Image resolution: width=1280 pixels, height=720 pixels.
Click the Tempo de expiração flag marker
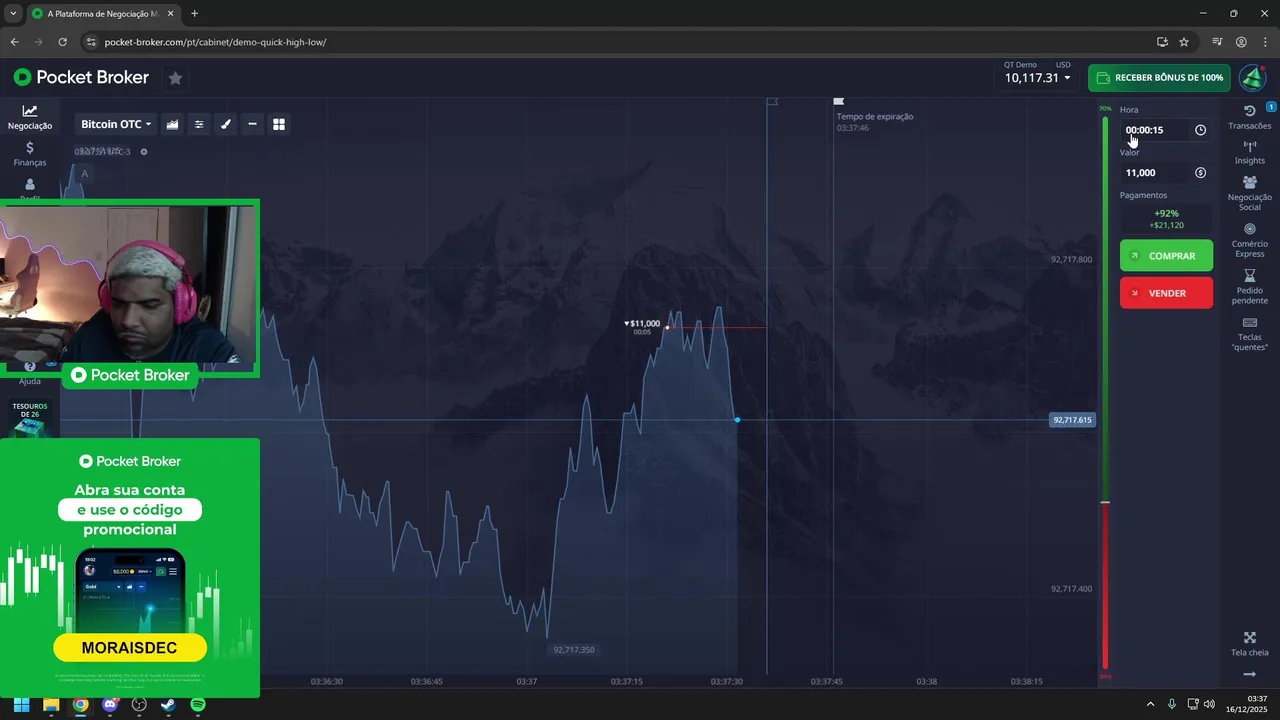(839, 101)
